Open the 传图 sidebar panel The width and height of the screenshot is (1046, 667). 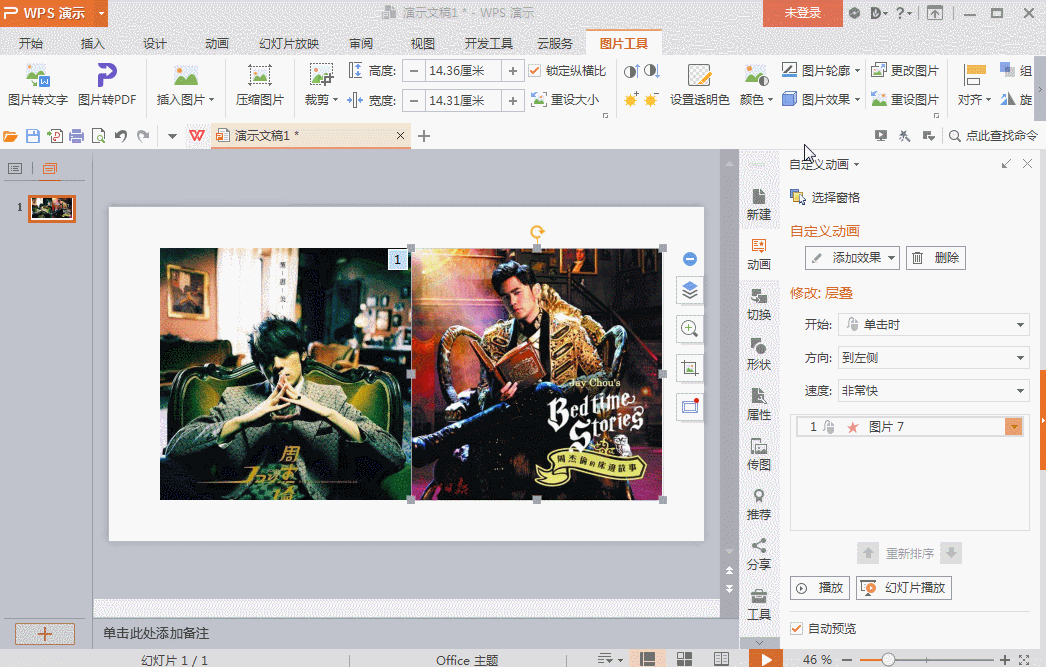(x=758, y=455)
